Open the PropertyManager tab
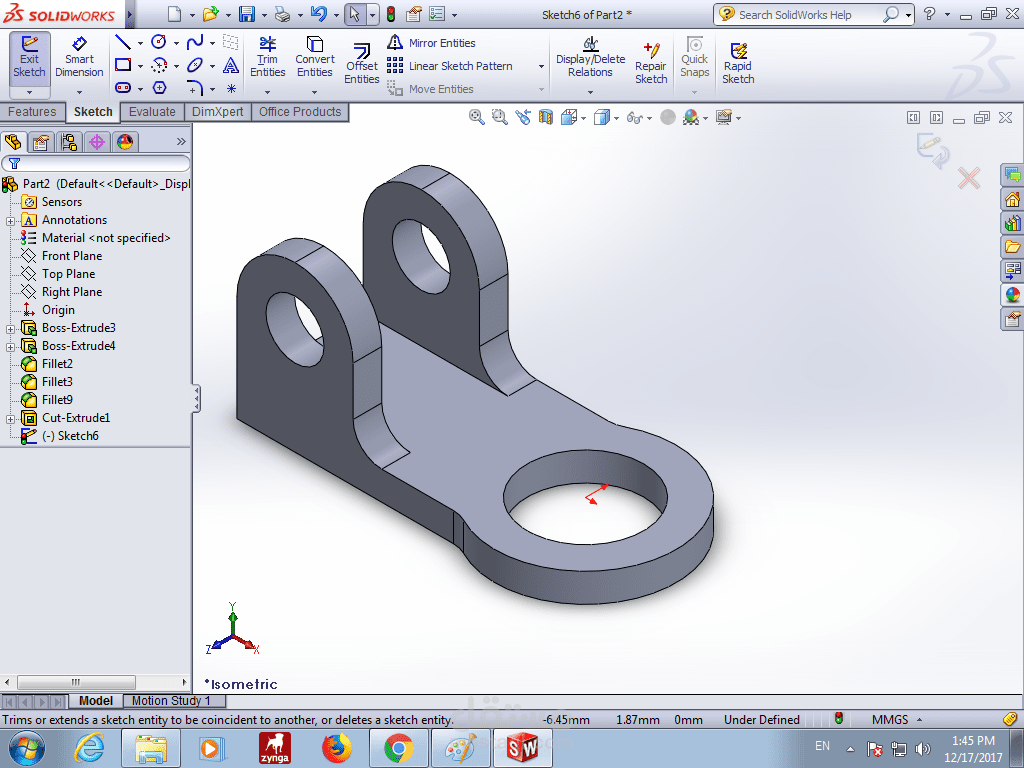Screen dimensions: 1024x768 point(41,142)
